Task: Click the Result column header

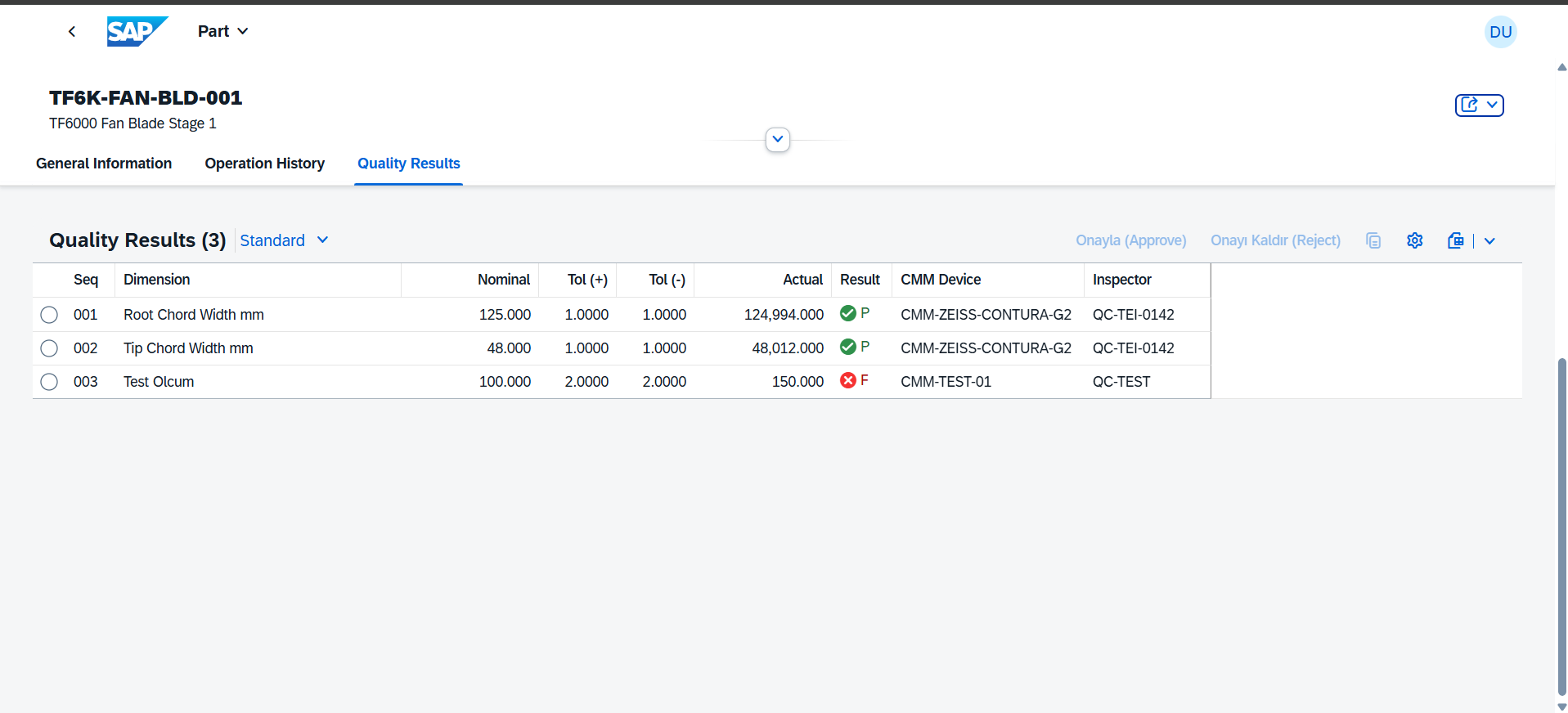Action: [x=861, y=280]
